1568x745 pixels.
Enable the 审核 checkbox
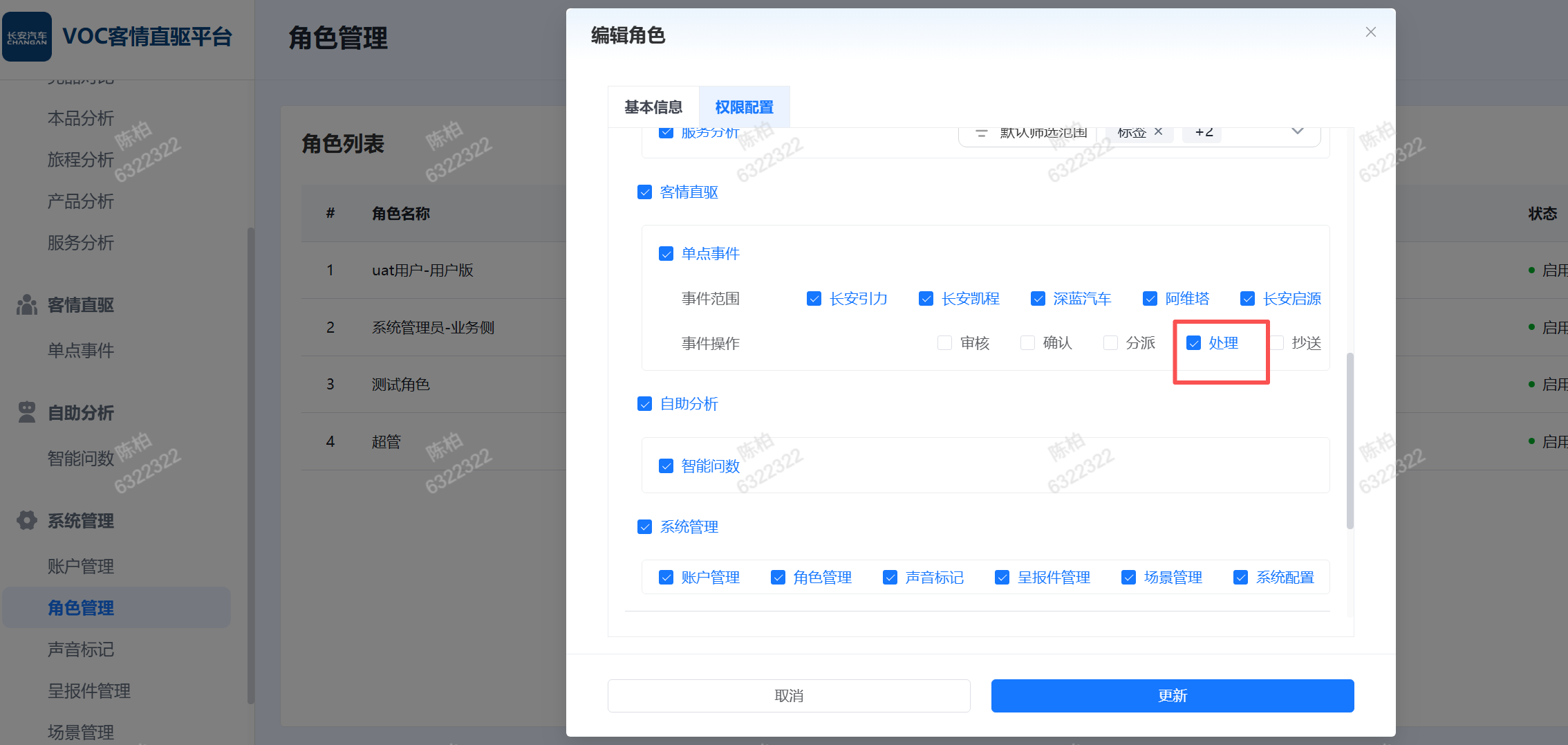pos(944,343)
